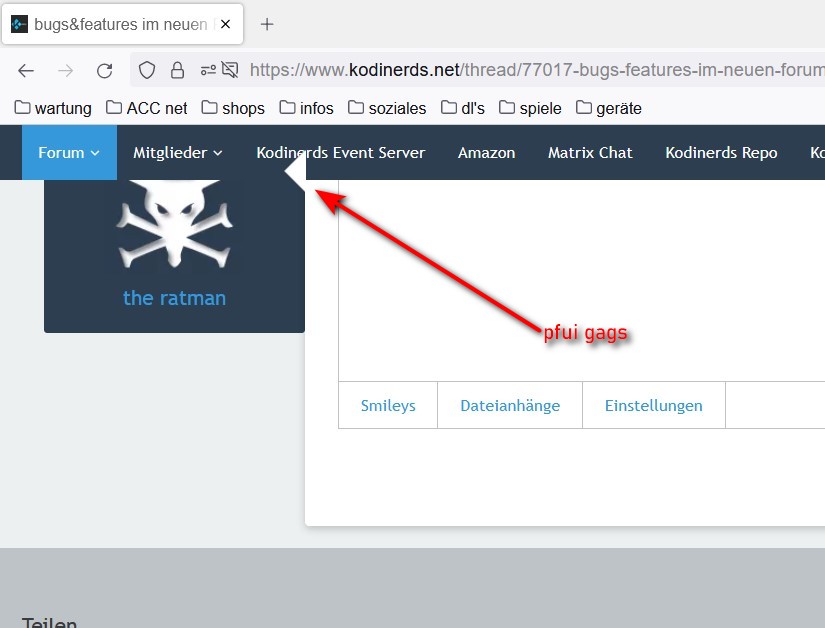Go back with the browser back arrow

coord(26,70)
